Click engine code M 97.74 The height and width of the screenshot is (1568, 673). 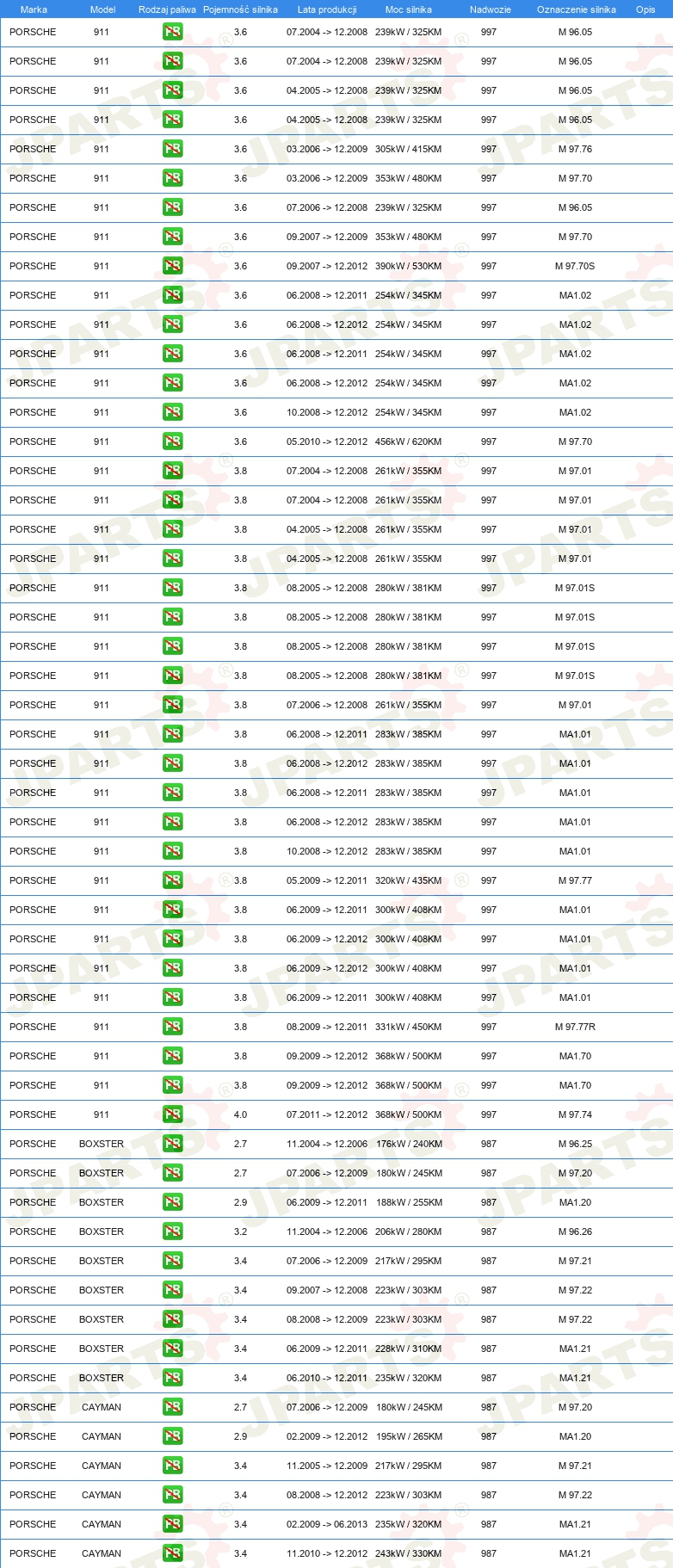tap(575, 1114)
